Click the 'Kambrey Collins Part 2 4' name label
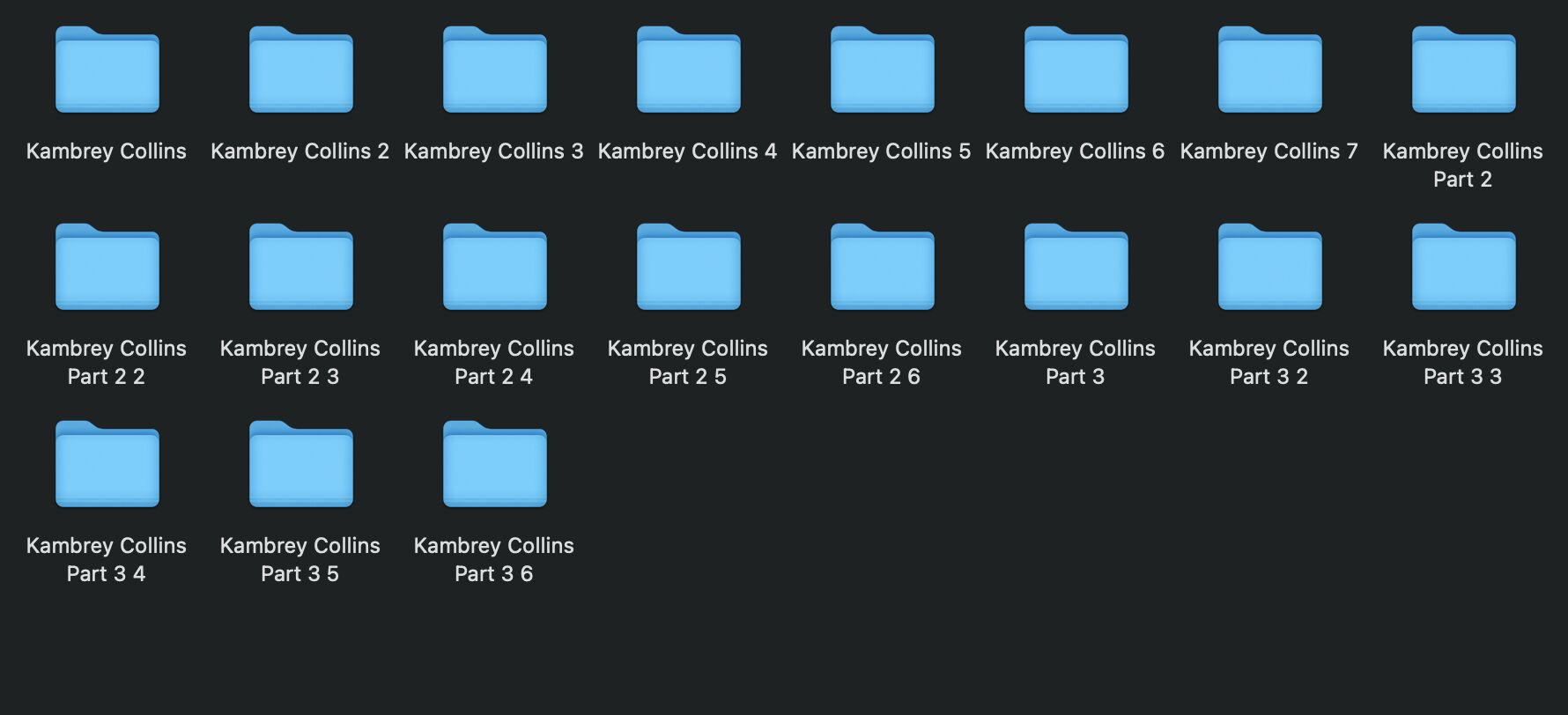The image size is (1568, 715). click(494, 363)
